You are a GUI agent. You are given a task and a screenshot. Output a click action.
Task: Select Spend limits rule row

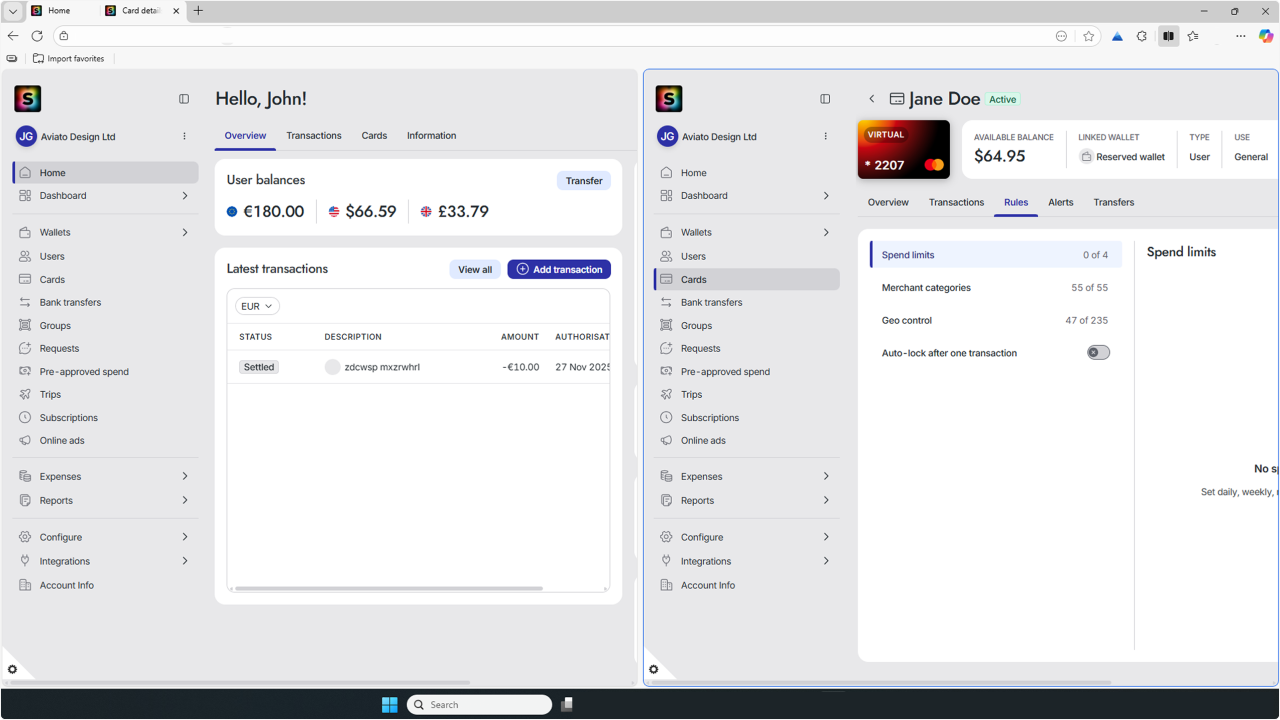tap(995, 255)
